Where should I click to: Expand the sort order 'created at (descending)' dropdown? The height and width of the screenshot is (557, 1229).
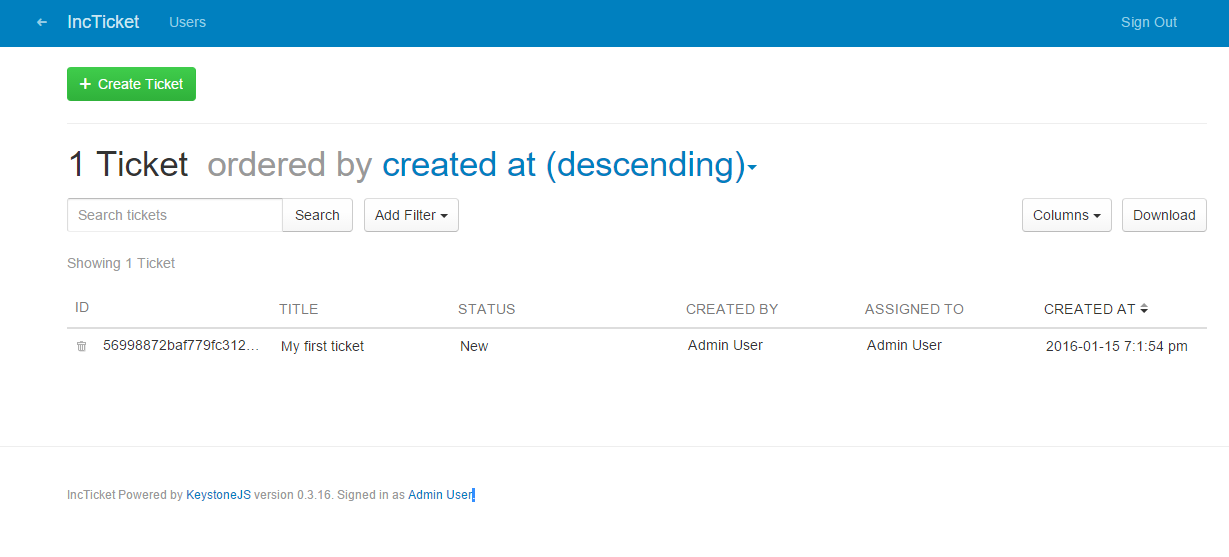coord(568,165)
